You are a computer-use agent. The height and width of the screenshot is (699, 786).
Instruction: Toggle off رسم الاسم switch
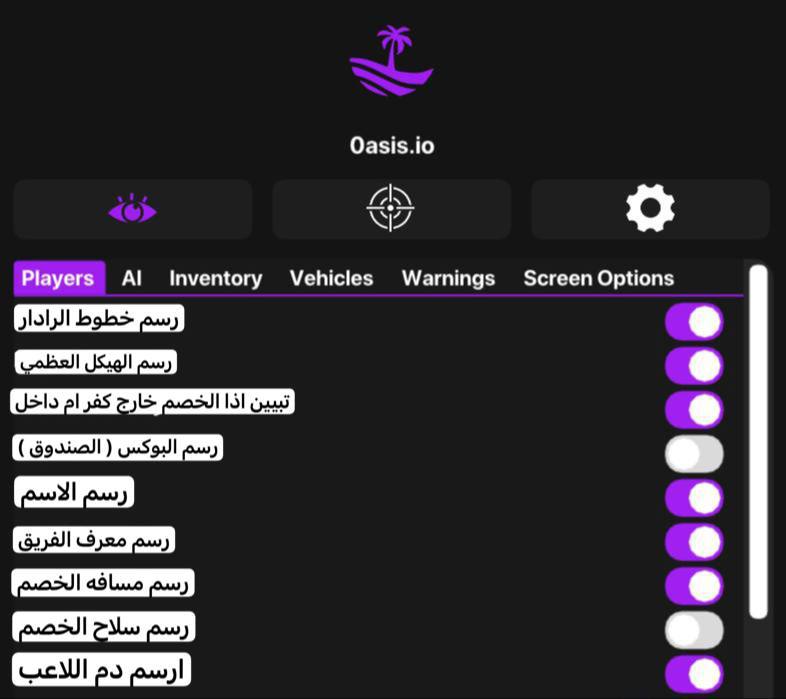tap(694, 497)
